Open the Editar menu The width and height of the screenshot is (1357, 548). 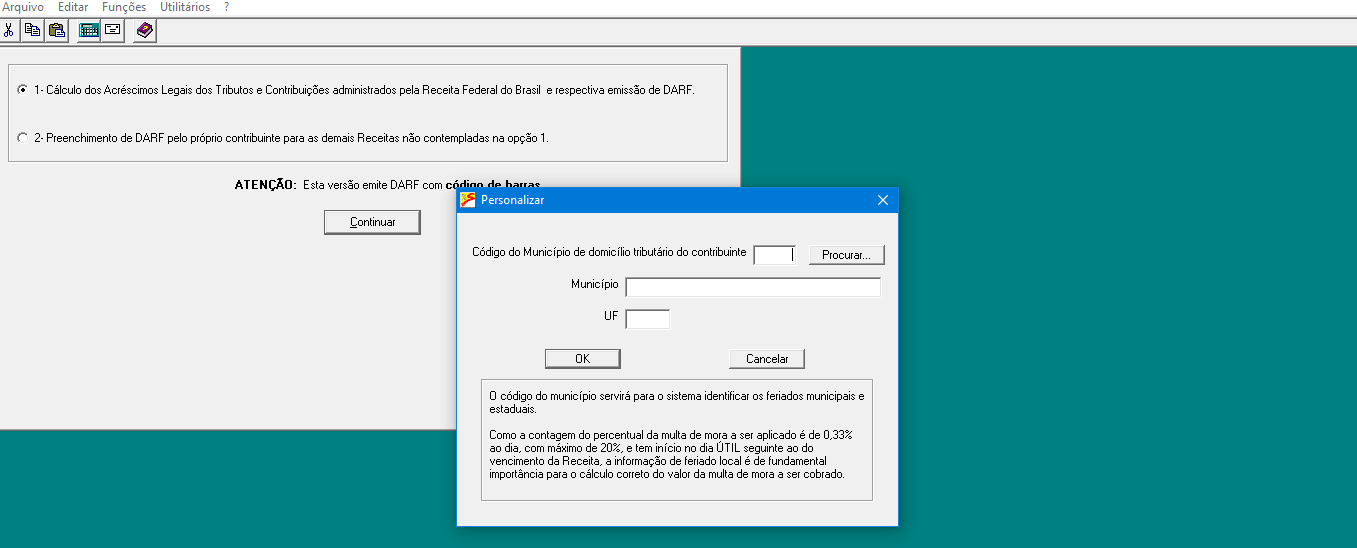click(73, 7)
